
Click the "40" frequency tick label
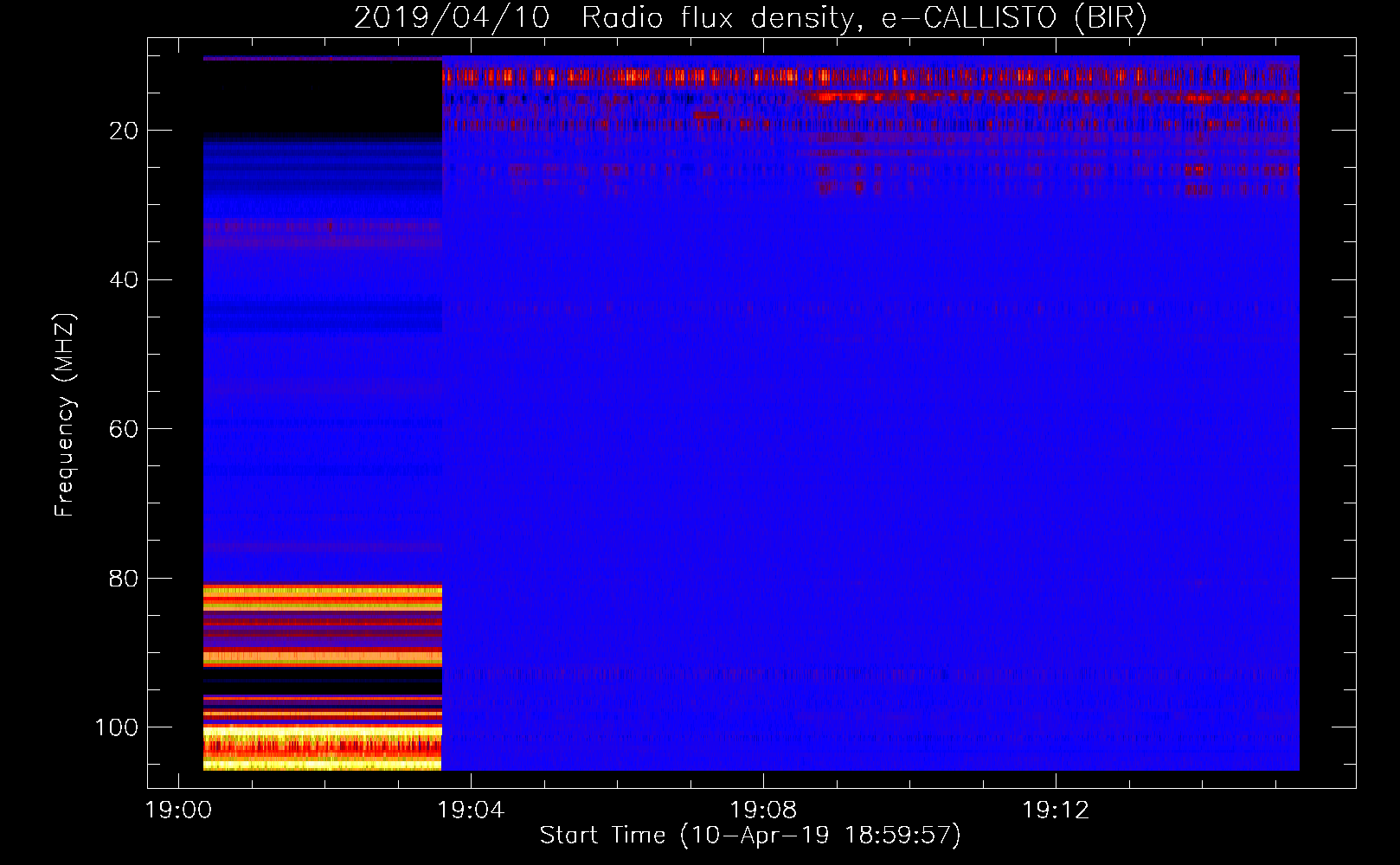(124, 280)
